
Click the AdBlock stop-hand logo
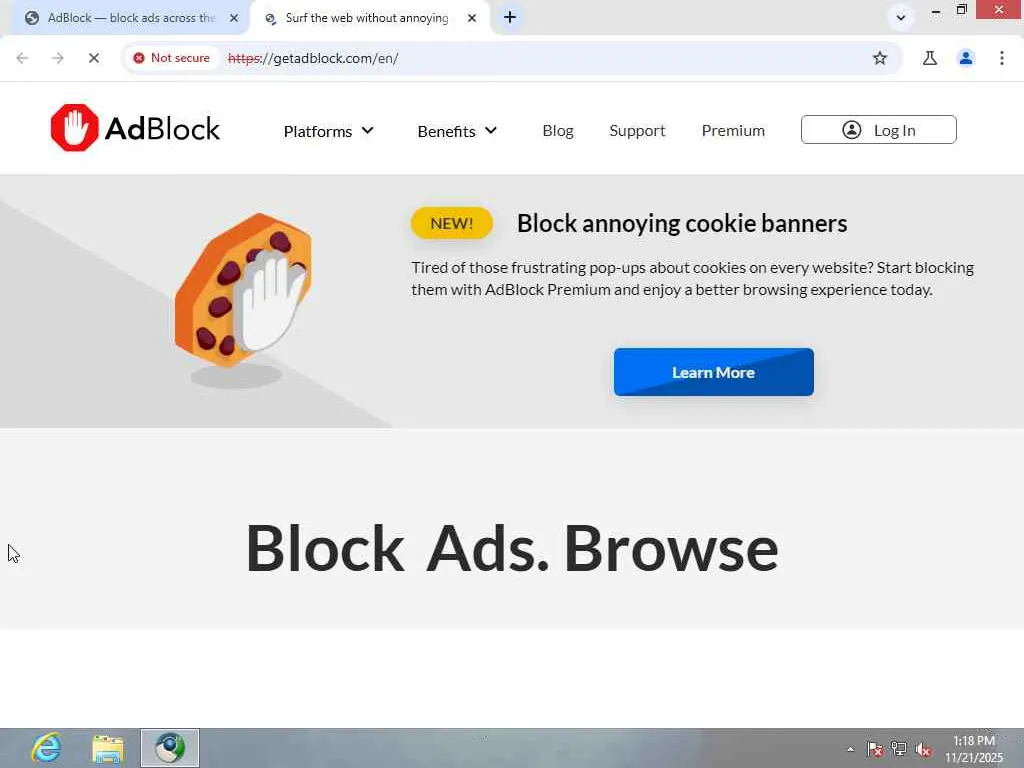click(x=74, y=128)
